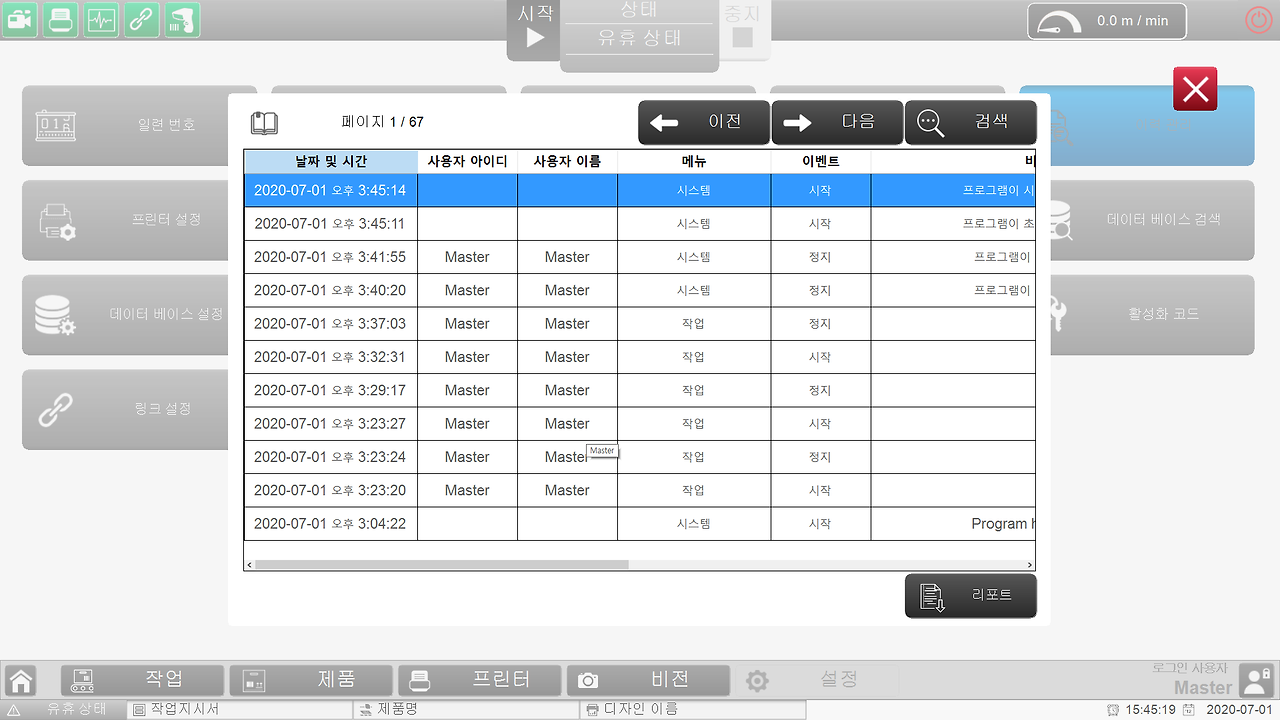Switch to the 비전 tab at the bottom

tap(648, 680)
